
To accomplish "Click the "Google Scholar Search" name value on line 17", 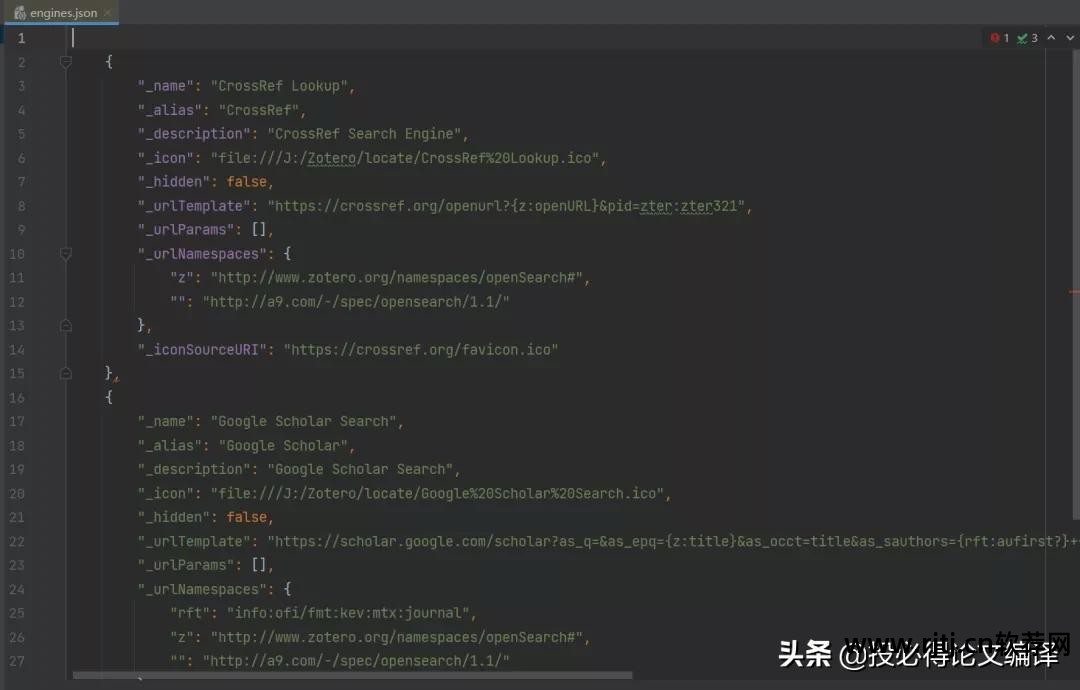I will click(304, 421).
